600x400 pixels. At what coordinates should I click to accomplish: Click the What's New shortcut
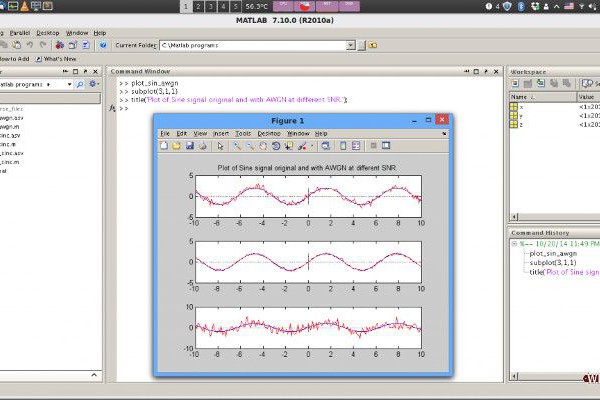tap(56, 59)
